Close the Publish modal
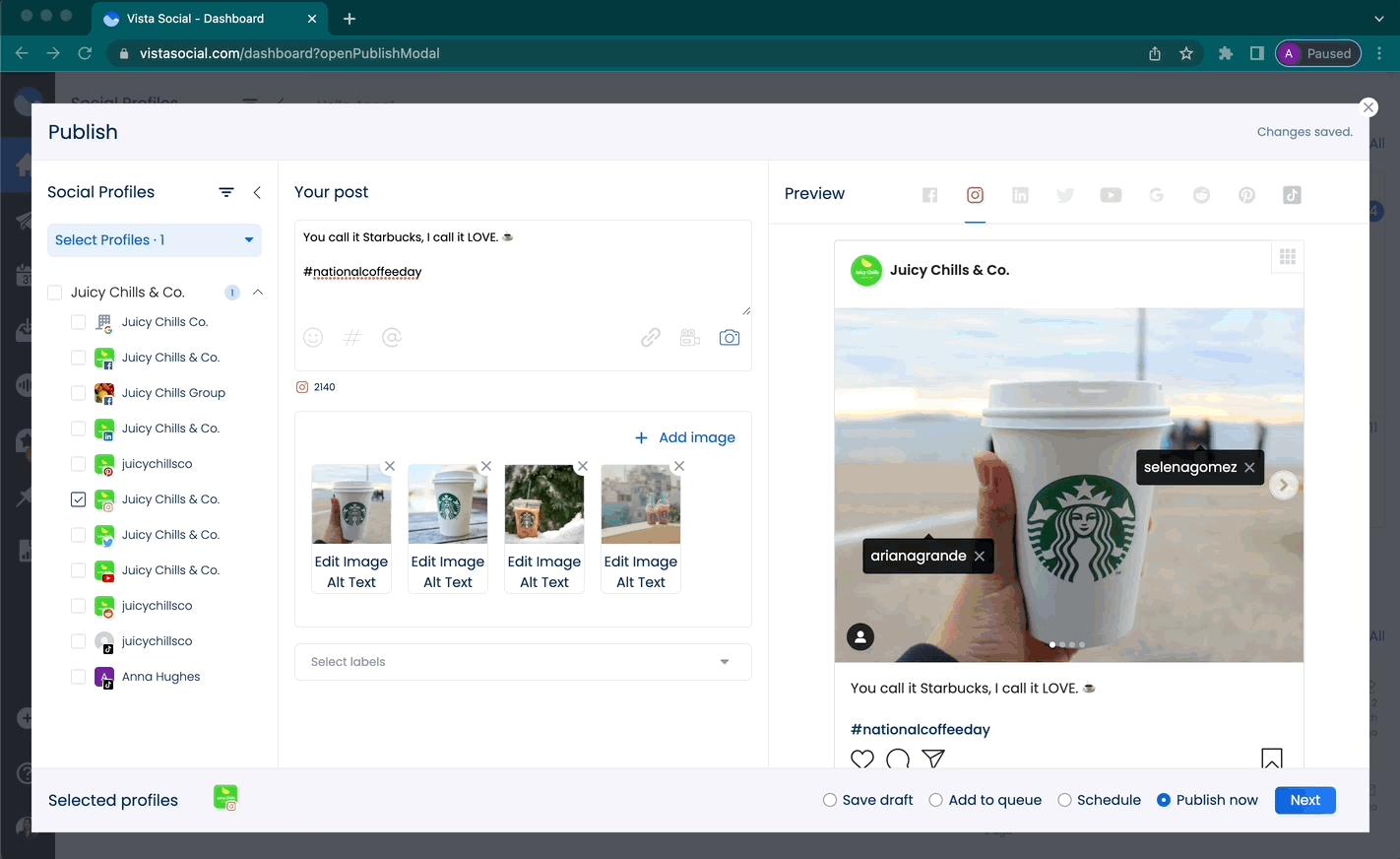Viewport: 1400px width, 859px height. pos(1368,107)
